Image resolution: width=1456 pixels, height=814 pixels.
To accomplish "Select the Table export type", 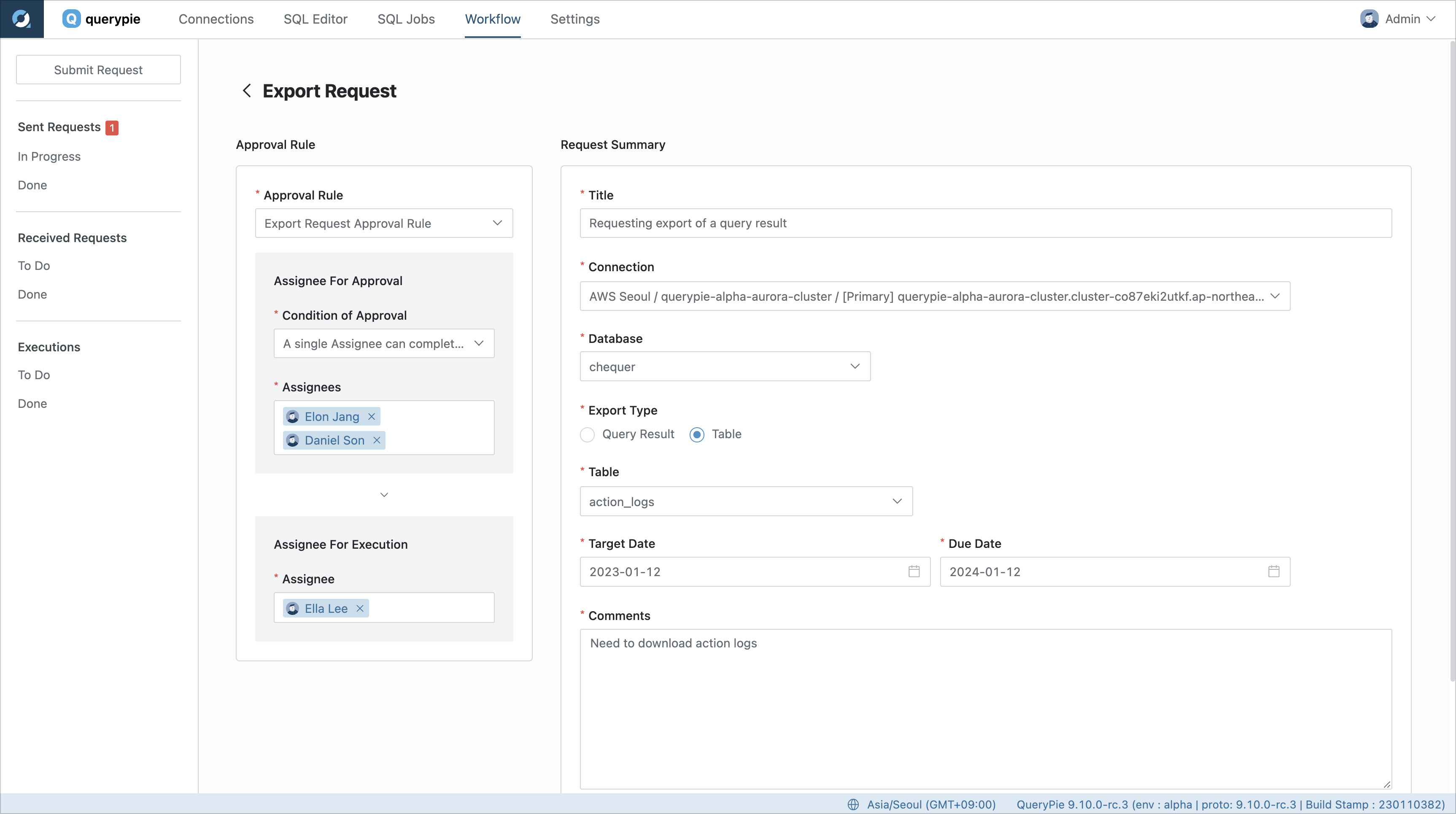I will coord(697,435).
